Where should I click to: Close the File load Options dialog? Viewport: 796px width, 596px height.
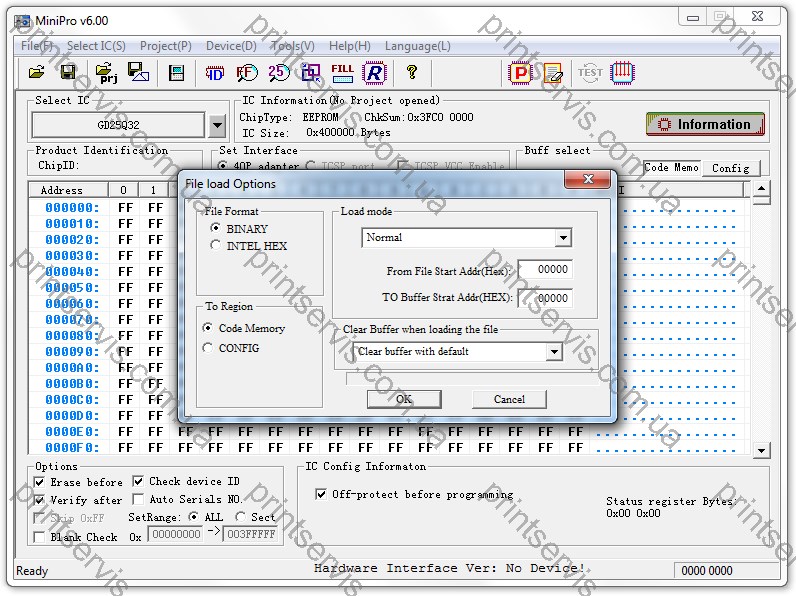587,179
